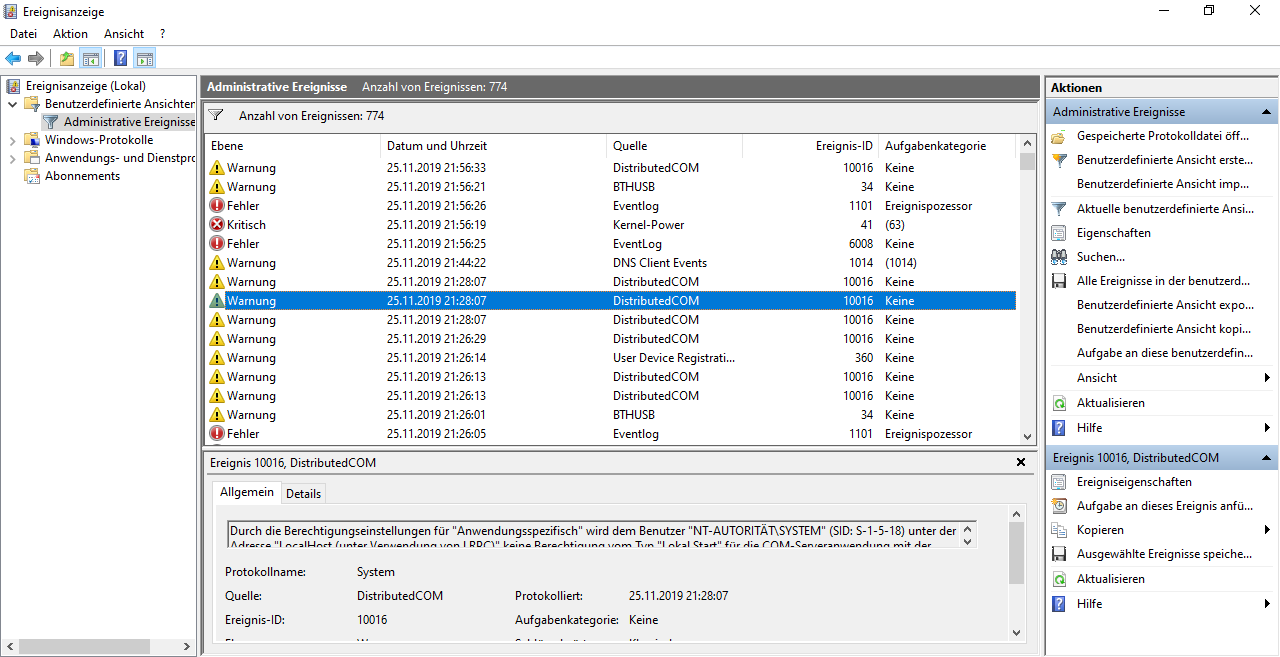Collapse Ereignis 10016 actions section
This screenshot has width=1280, height=657.
point(1266,458)
